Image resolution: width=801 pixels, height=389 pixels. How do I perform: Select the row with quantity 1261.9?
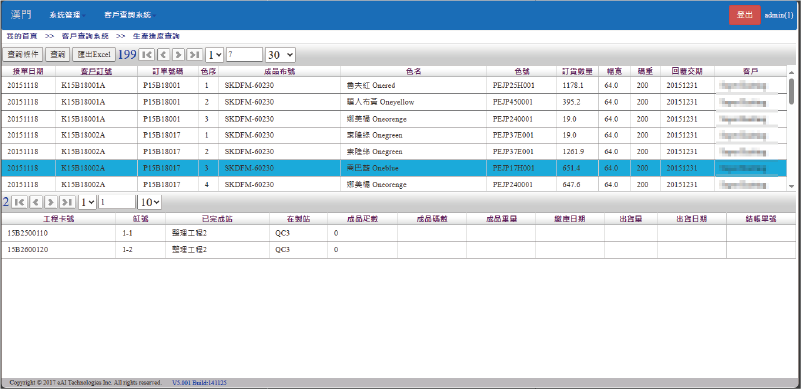(x=394, y=151)
